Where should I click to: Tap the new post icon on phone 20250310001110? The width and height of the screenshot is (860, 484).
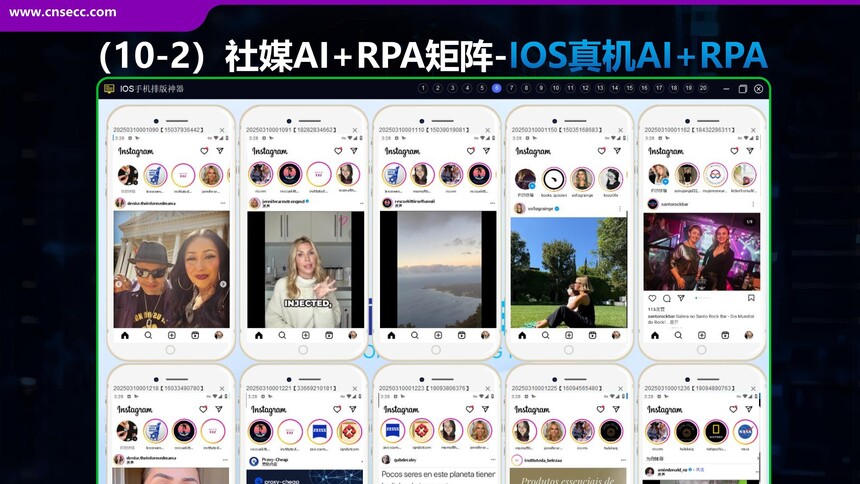[438, 335]
